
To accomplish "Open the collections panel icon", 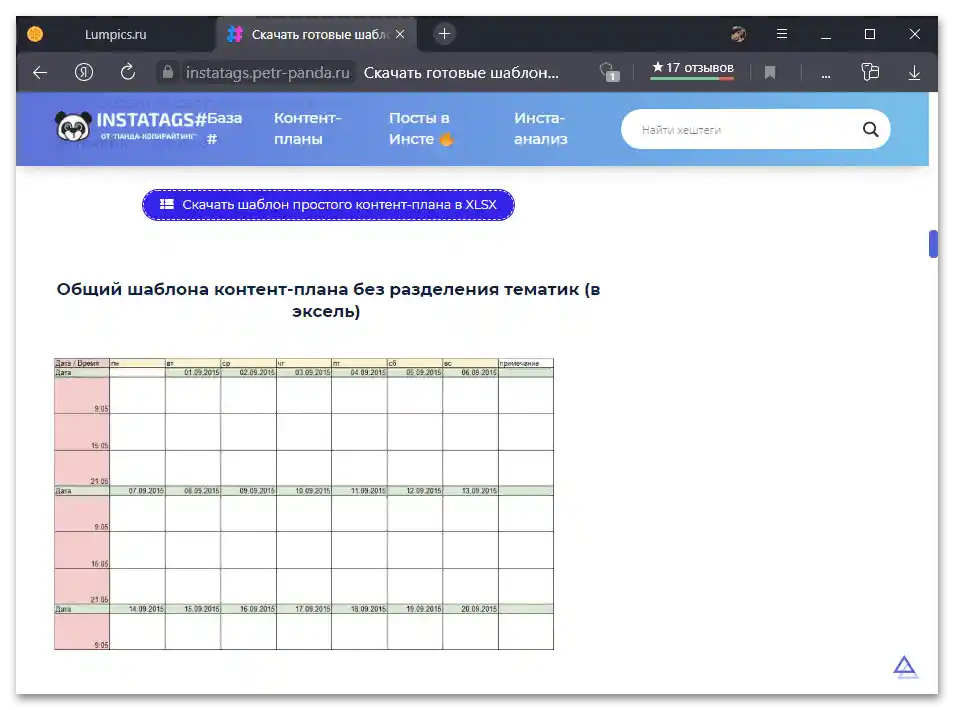I will tap(870, 72).
